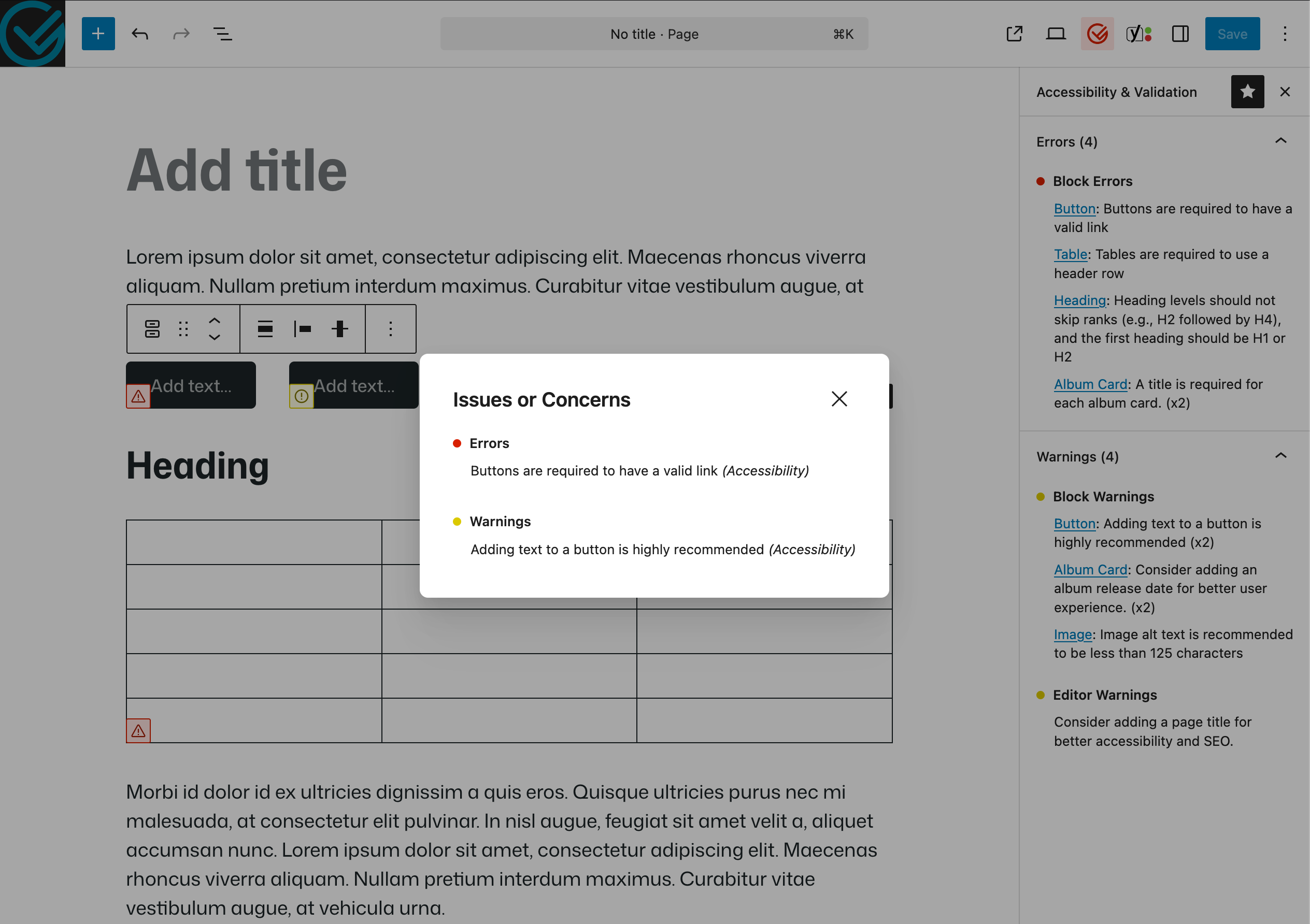Click the Add title field
The image size is (1310, 924).
point(236,170)
